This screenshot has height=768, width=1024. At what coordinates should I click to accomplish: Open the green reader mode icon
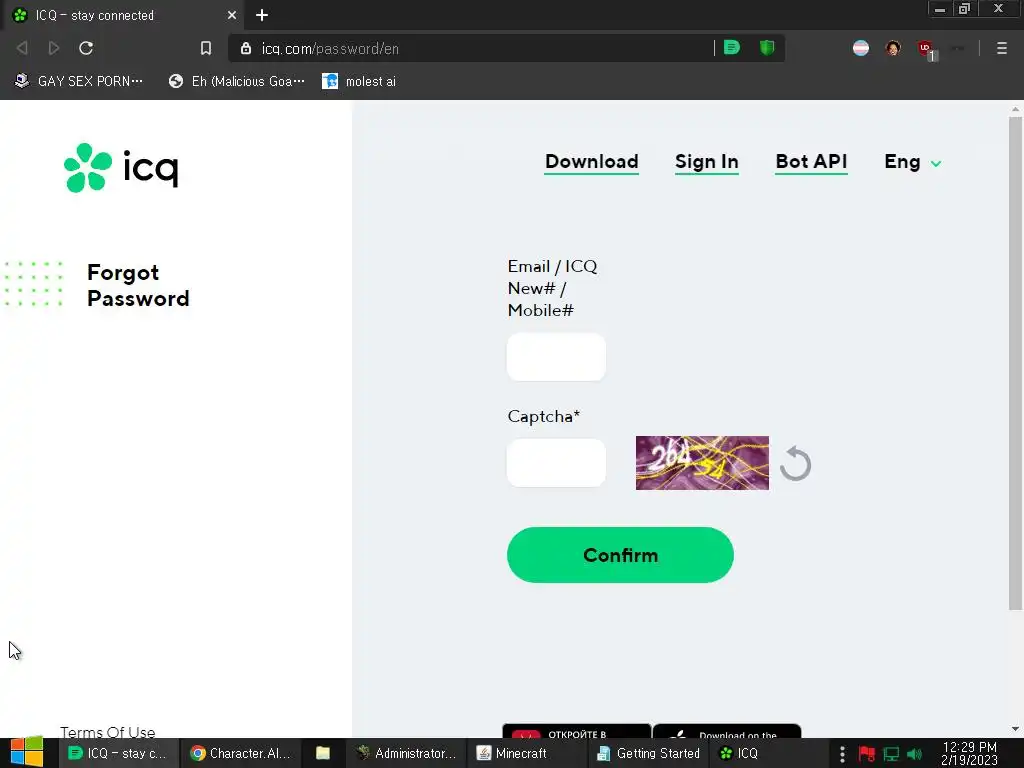(731, 48)
